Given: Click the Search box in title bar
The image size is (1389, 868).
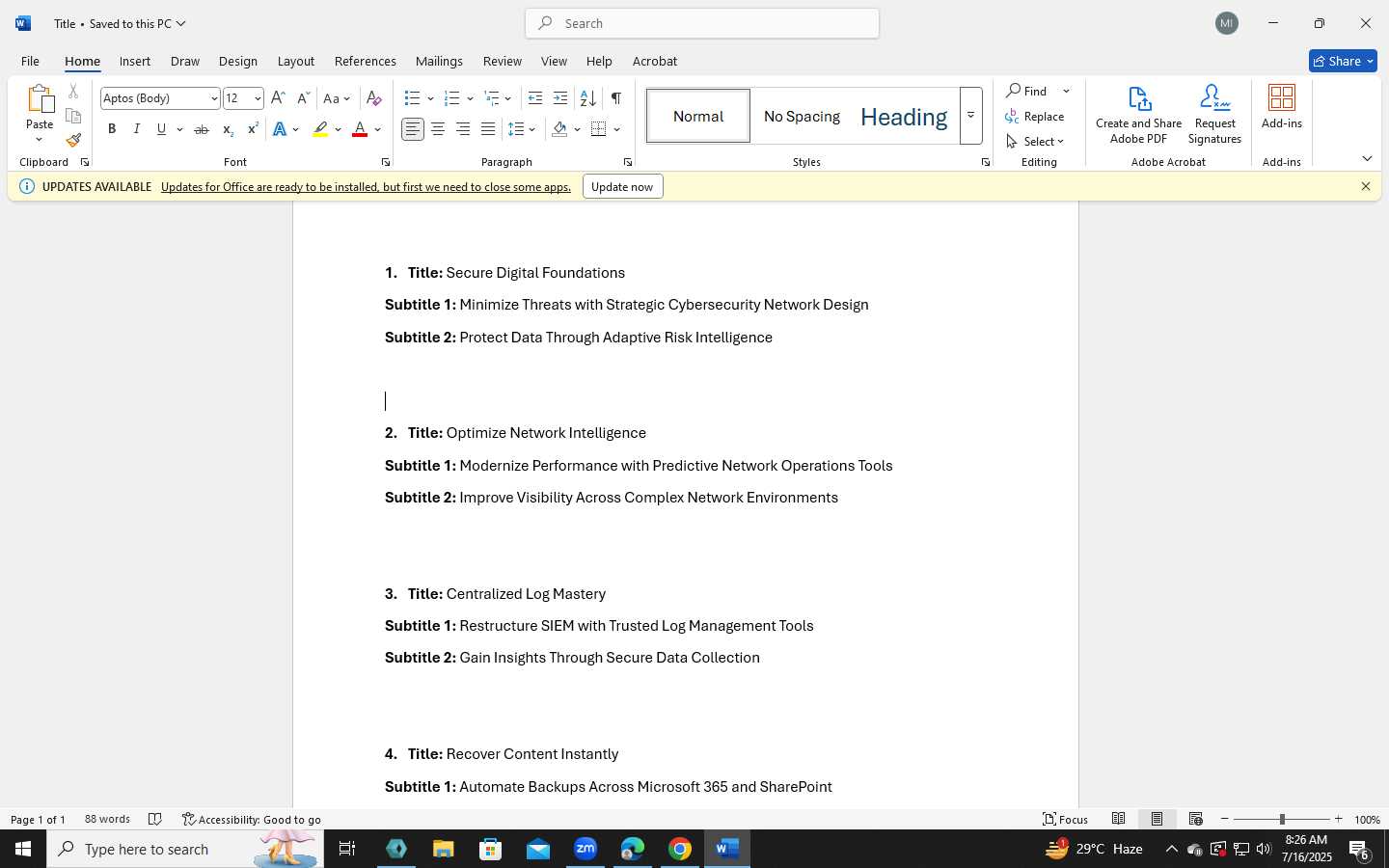Looking at the screenshot, I should pyautogui.click(x=702, y=23).
